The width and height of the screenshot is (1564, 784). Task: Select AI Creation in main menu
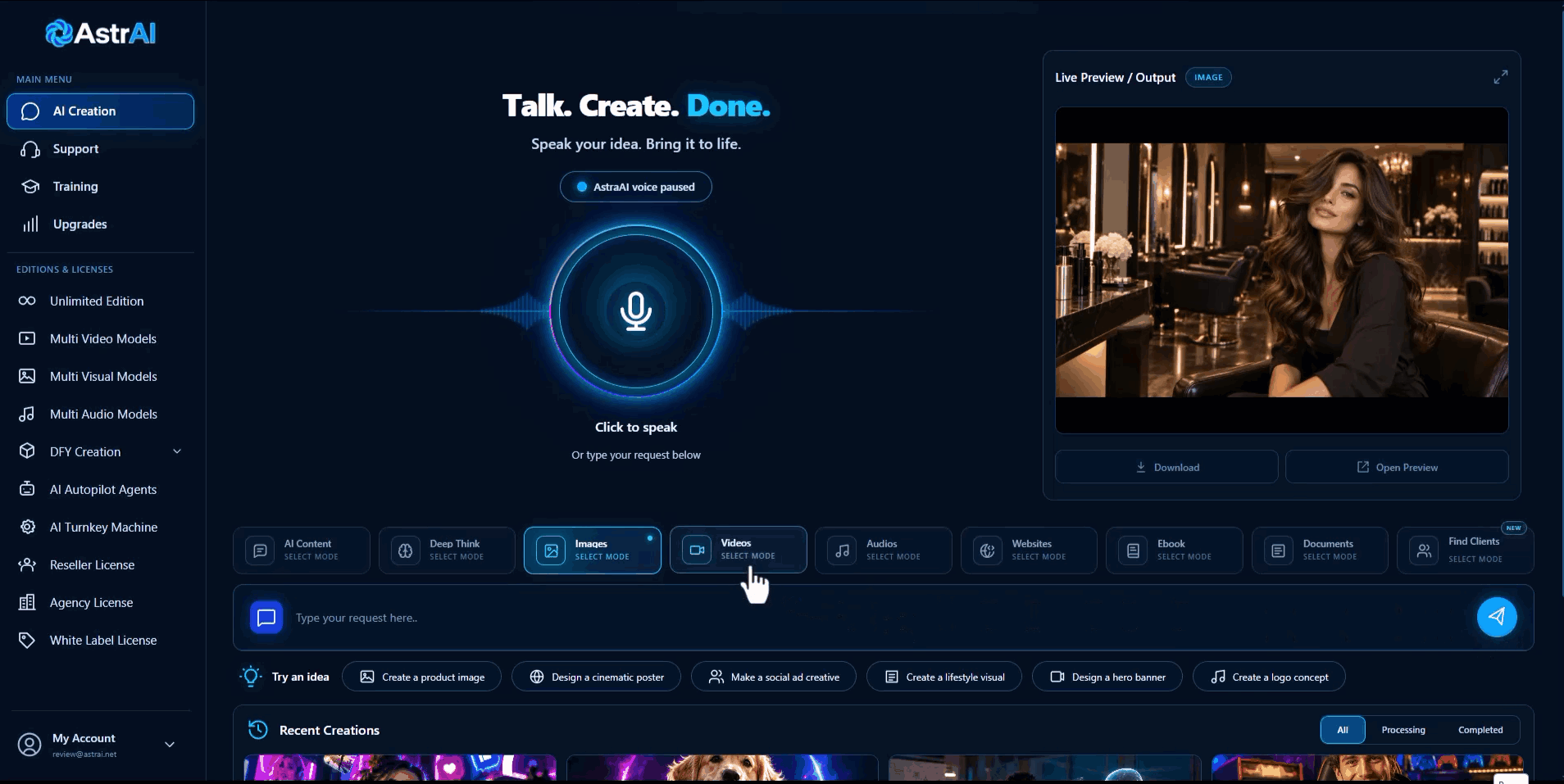pos(100,111)
